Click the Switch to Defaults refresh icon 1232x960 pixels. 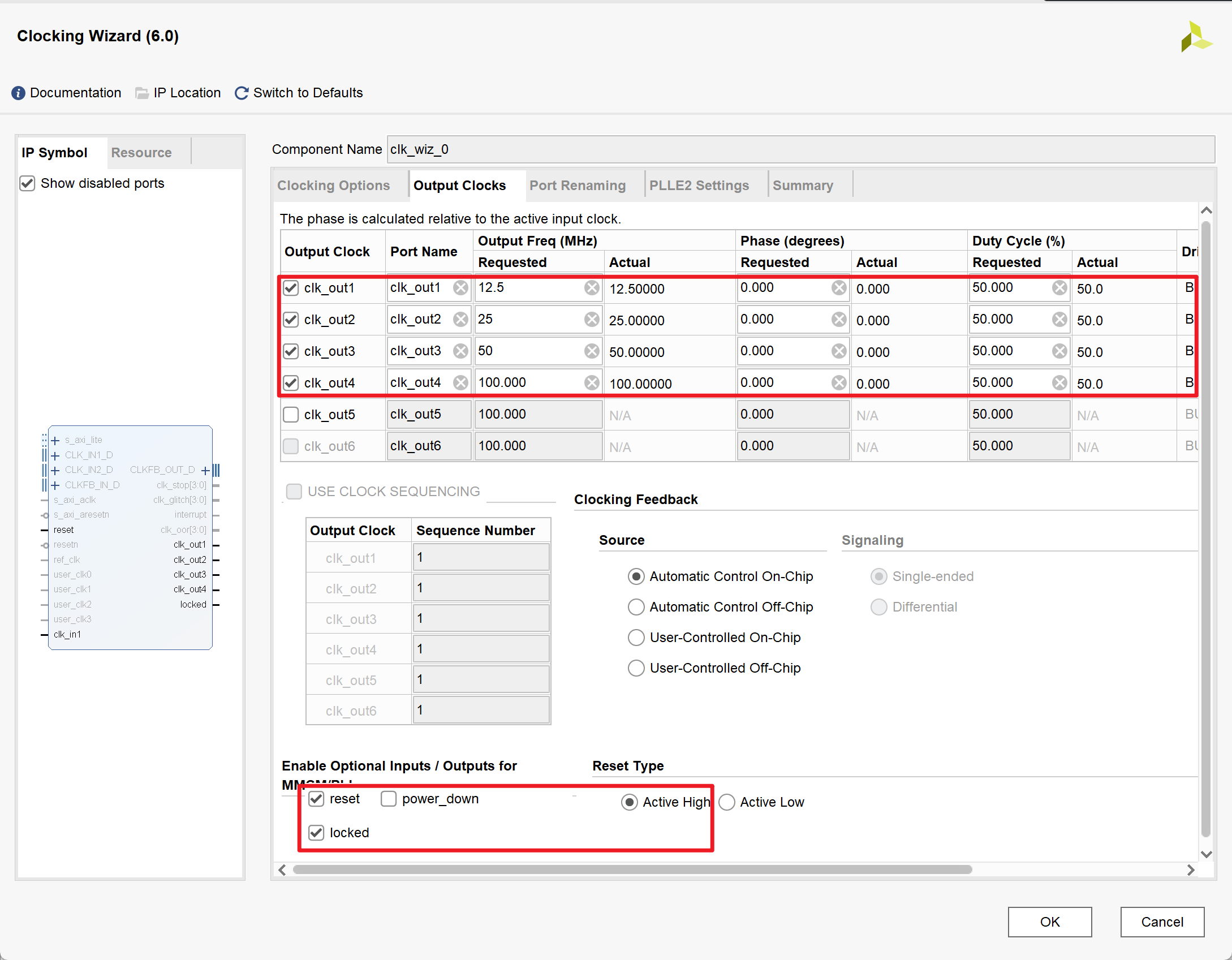(242, 93)
